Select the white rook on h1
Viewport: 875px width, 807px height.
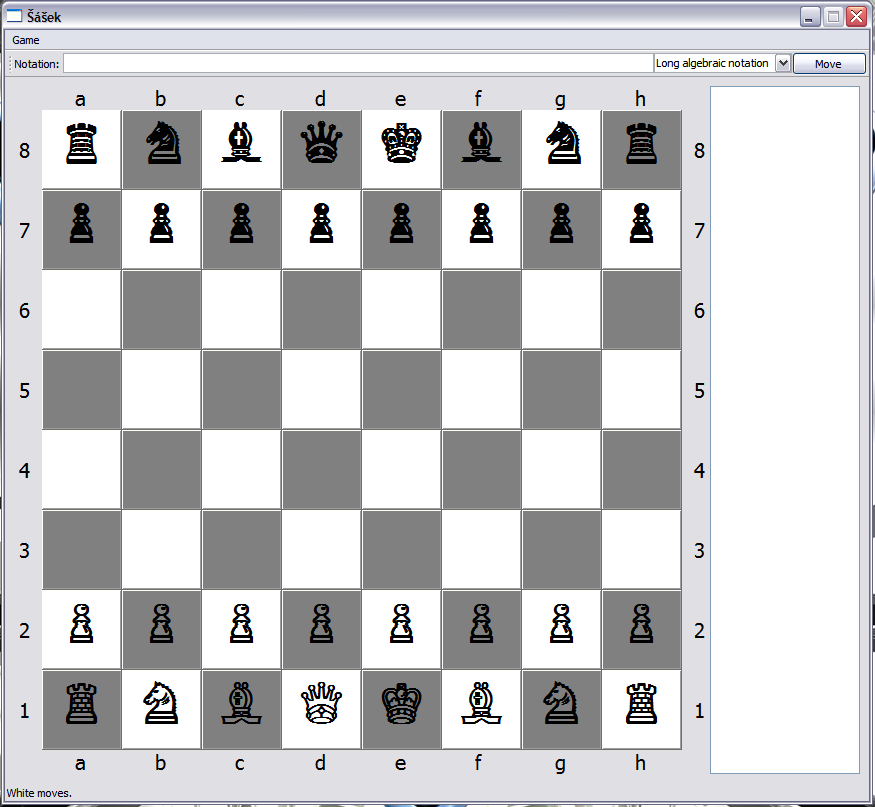pos(642,704)
